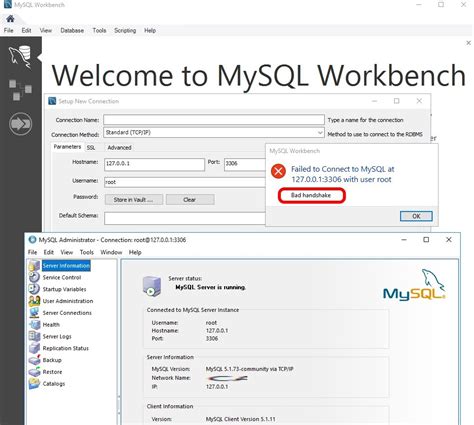
Task: Click 'MySQL 5.1.73-community via TCP/IP' version text
Action: (250, 369)
